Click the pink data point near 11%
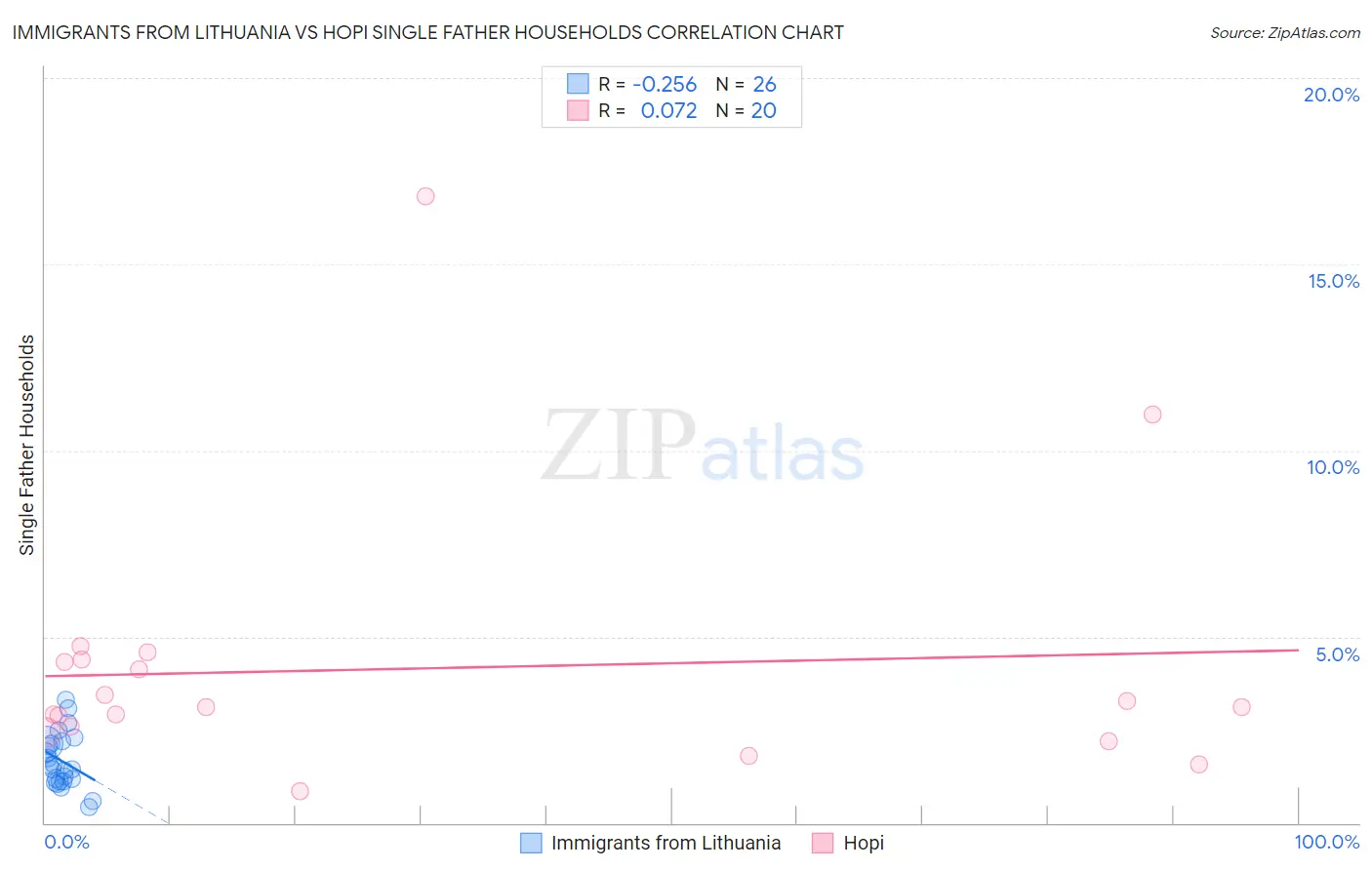 click(1152, 415)
